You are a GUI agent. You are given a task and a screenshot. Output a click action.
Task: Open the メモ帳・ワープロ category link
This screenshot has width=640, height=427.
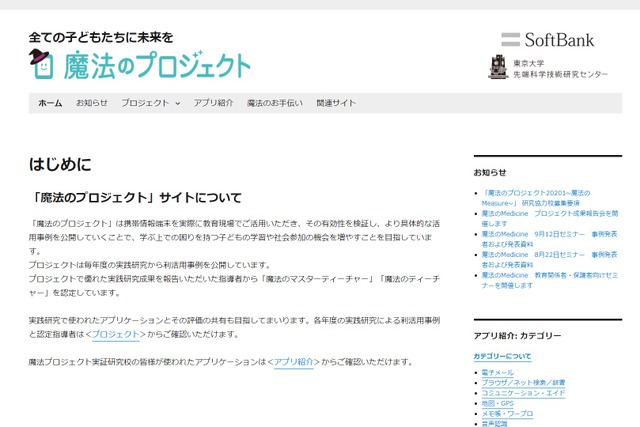pyautogui.click(x=507, y=414)
